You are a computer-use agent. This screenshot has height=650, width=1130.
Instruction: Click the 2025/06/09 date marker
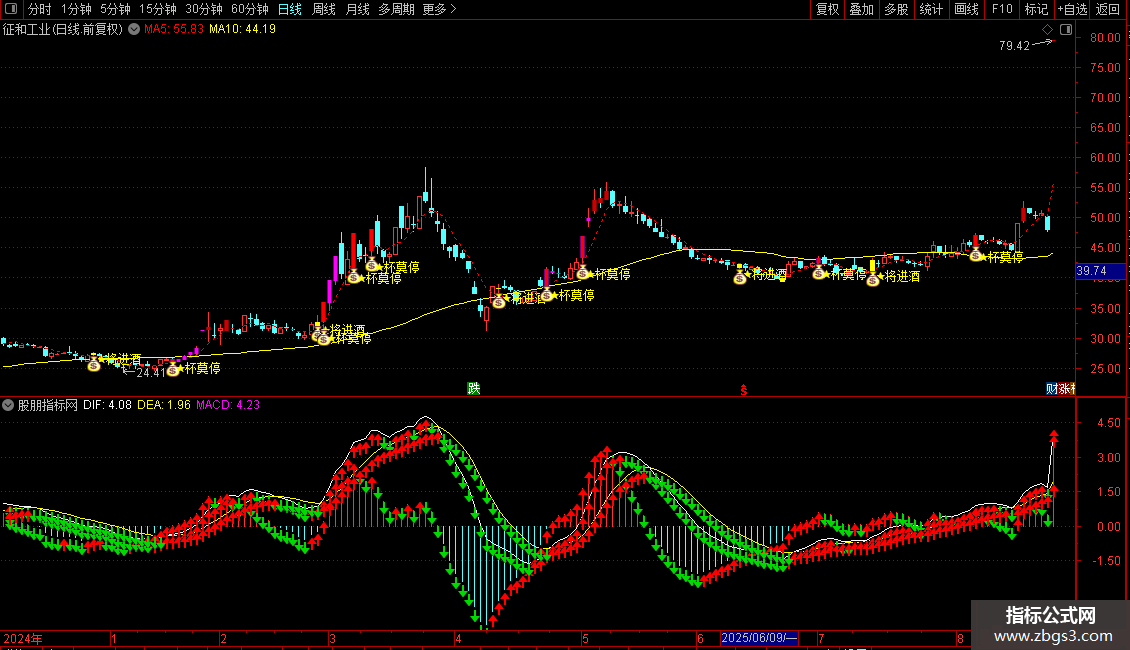(x=760, y=638)
